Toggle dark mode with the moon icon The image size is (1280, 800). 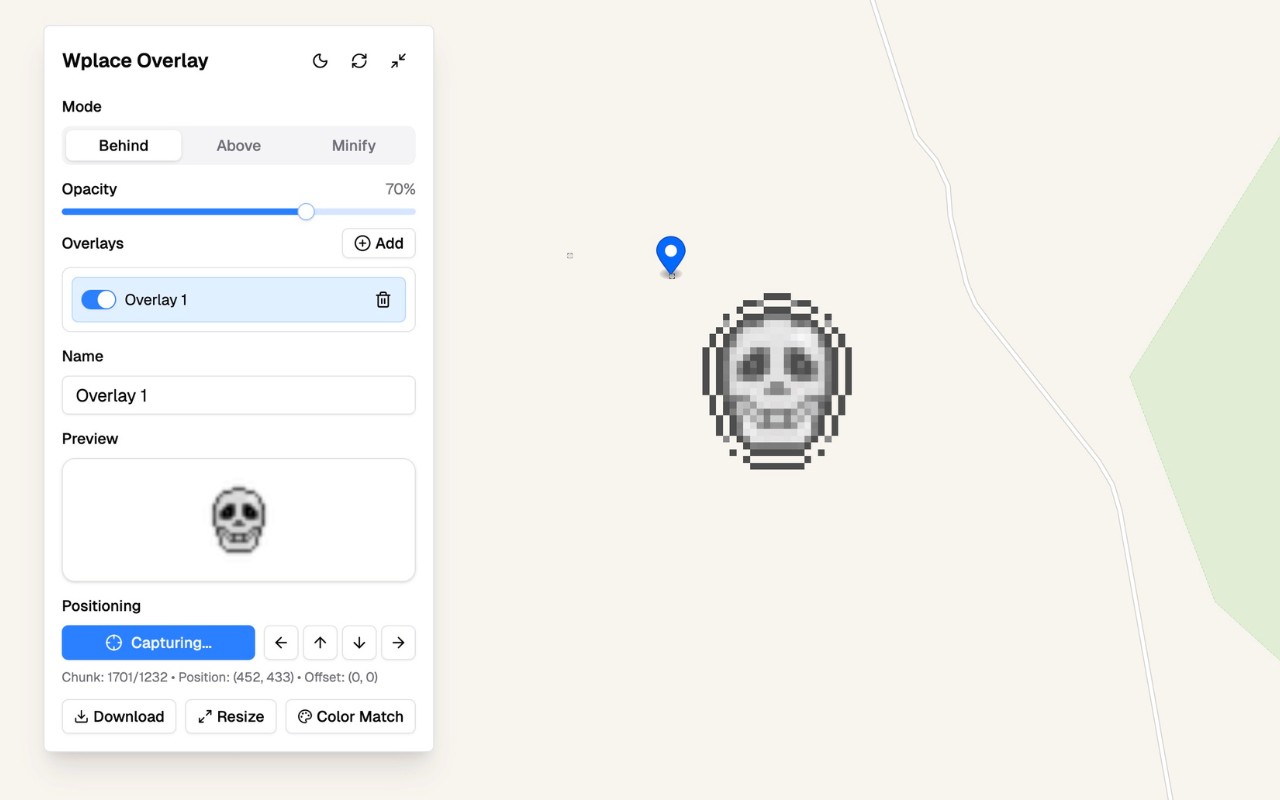click(320, 60)
